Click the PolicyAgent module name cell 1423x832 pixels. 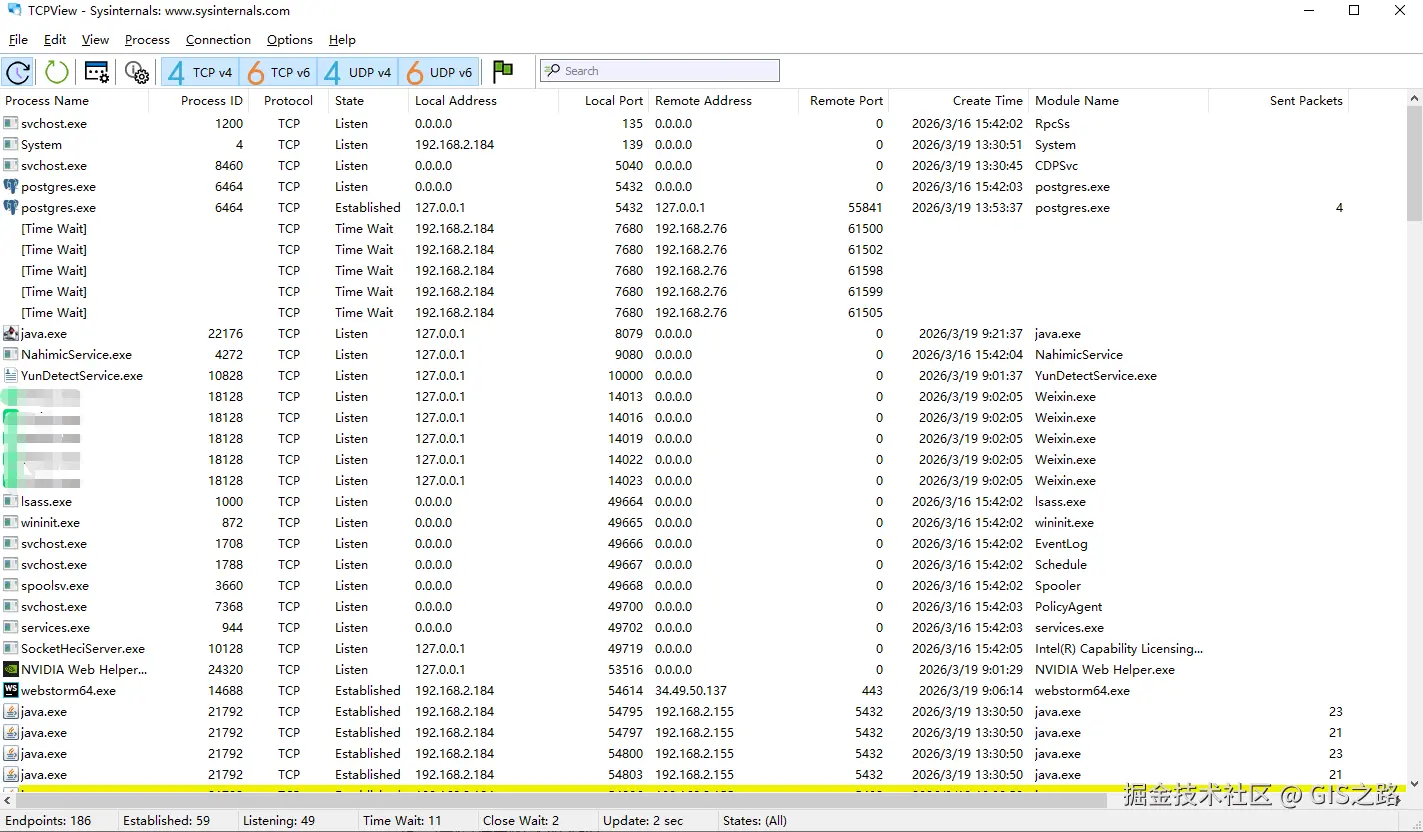[1069, 607]
